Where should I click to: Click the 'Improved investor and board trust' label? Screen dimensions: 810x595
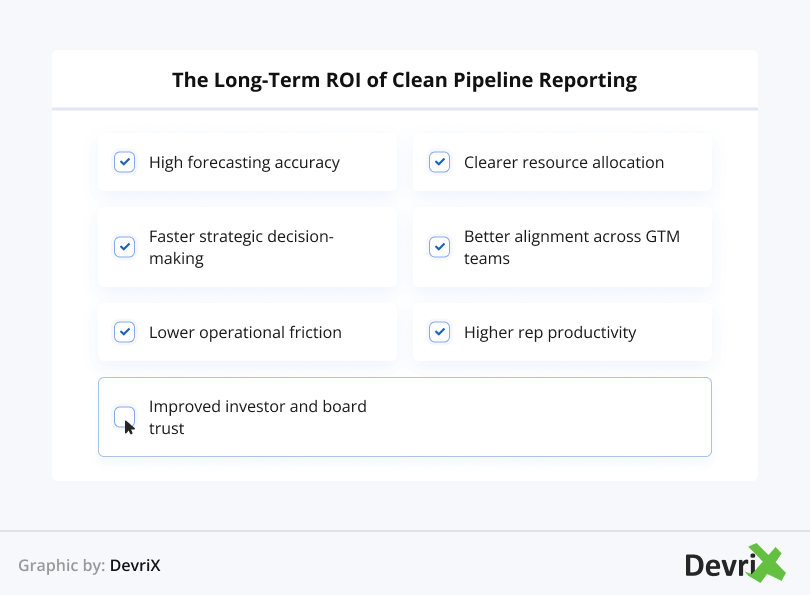[258, 417]
